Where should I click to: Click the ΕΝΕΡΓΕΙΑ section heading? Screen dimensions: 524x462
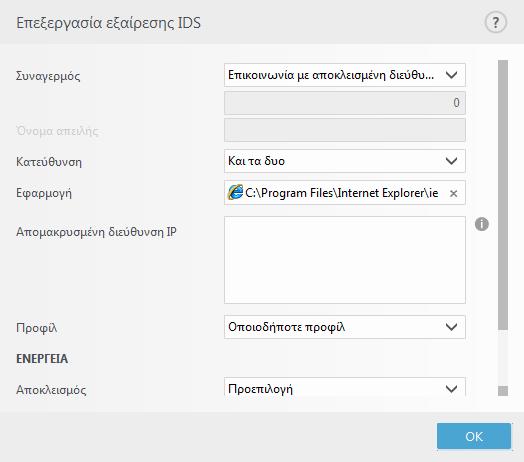tap(42, 359)
